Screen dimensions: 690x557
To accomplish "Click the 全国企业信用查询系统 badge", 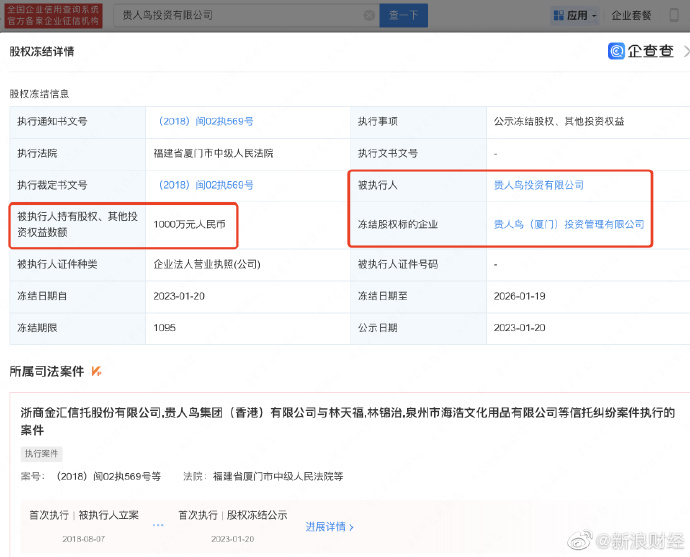I will [x=54, y=15].
